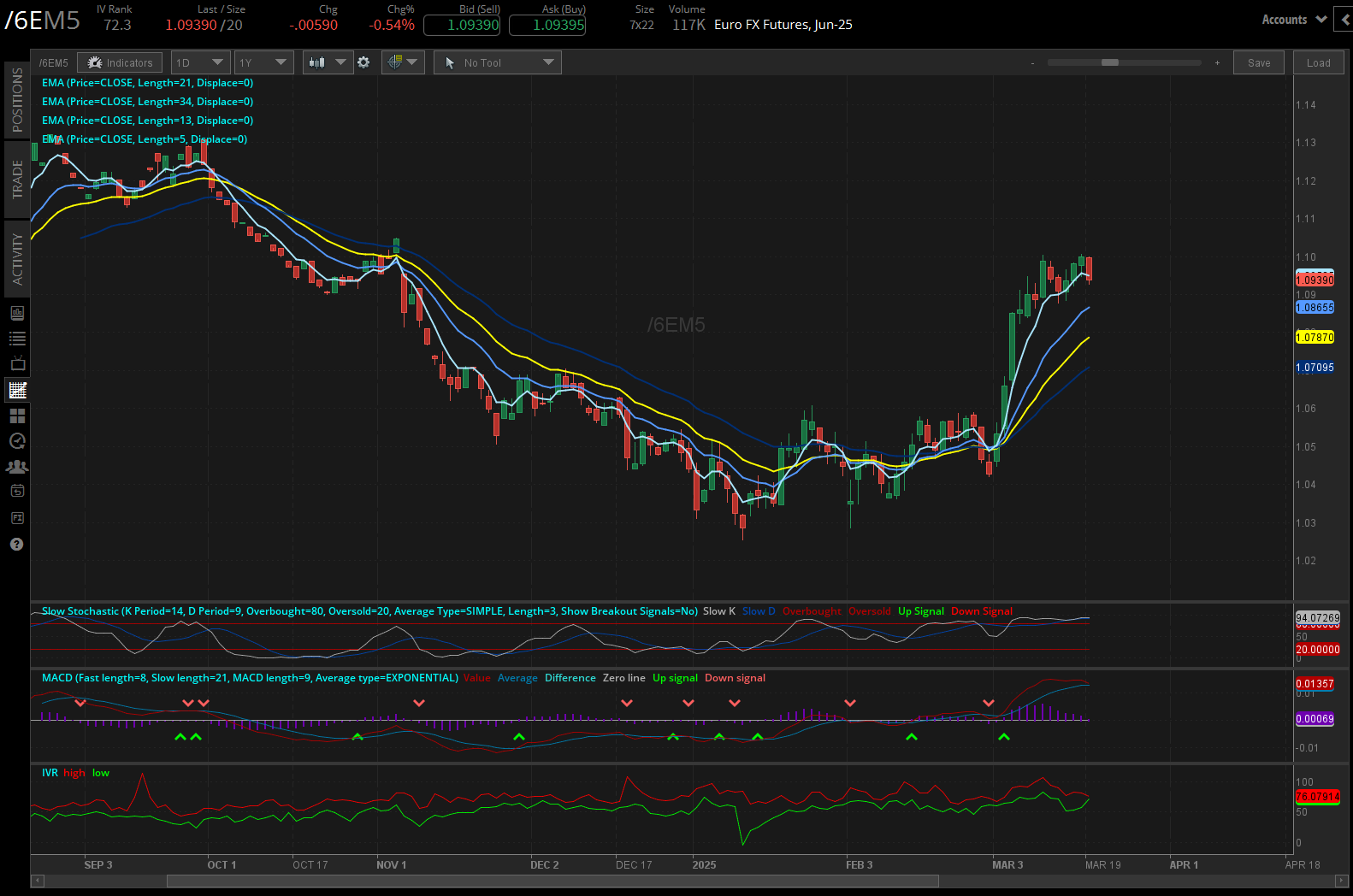The width and height of the screenshot is (1353, 896).
Task: Click the 0.00069 MACD difference label
Action: click(1315, 718)
